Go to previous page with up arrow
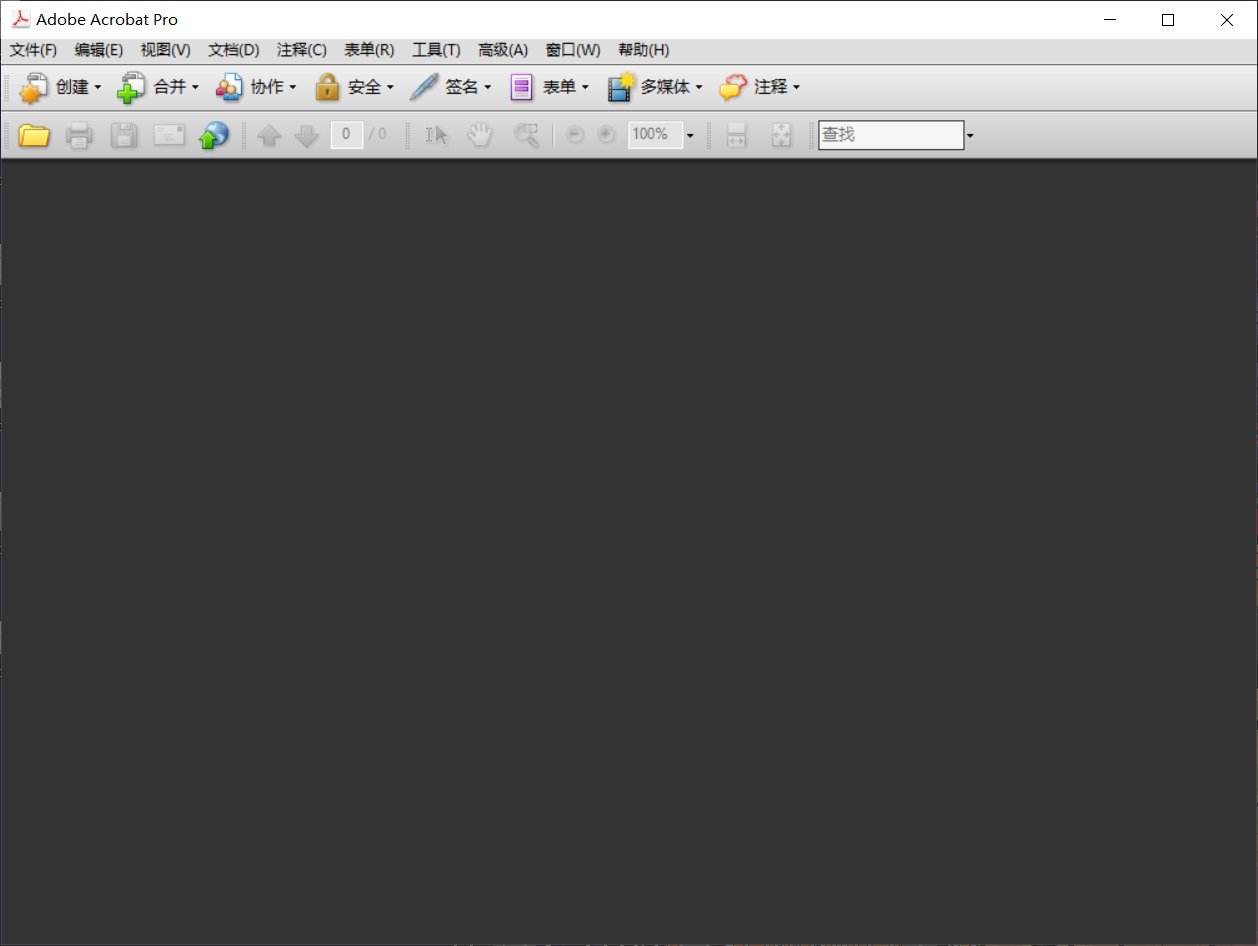Viewport: 1258px width, 946px height. click(270, 135)
